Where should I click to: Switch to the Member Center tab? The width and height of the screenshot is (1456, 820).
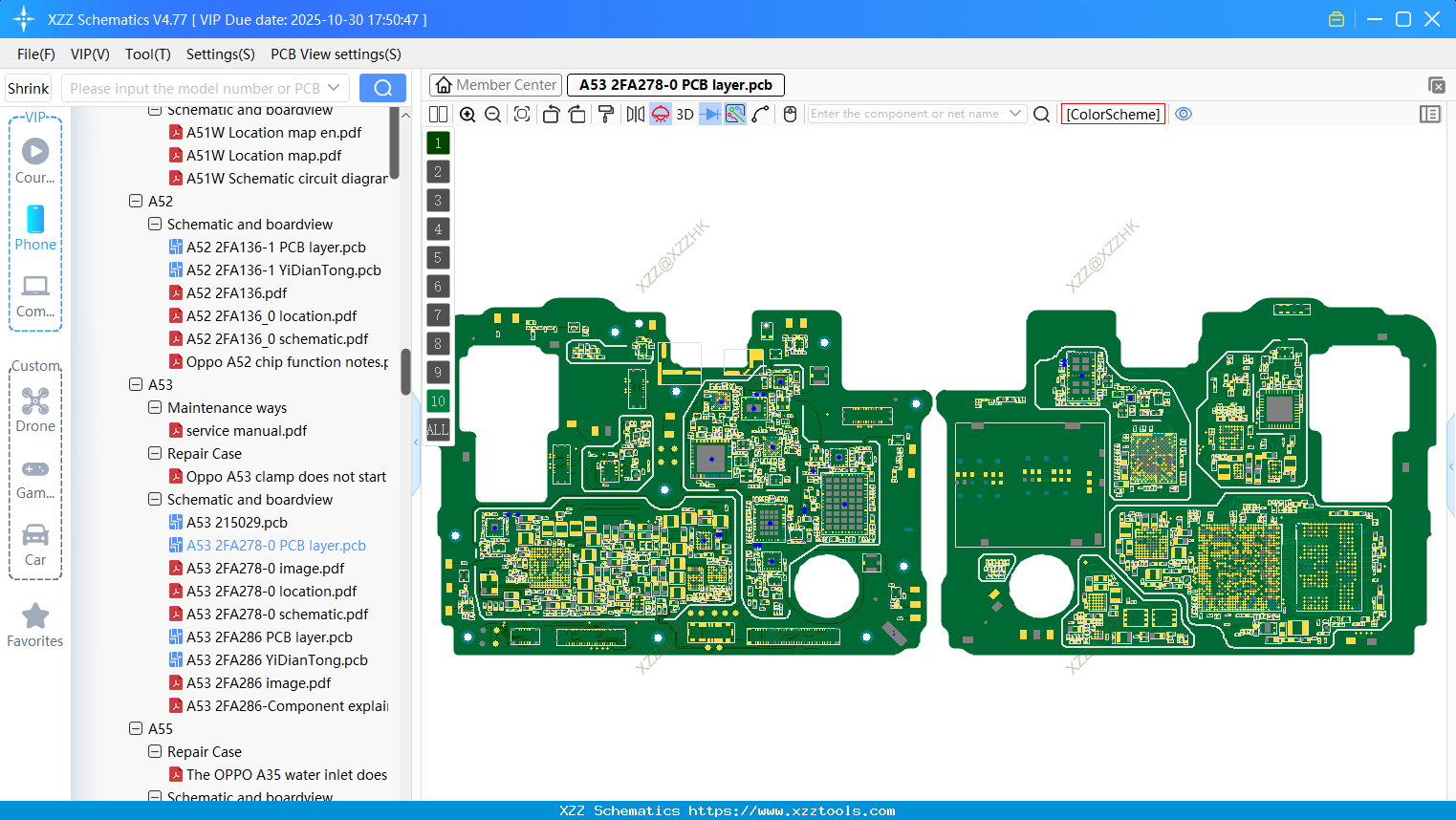click(495, 85)
